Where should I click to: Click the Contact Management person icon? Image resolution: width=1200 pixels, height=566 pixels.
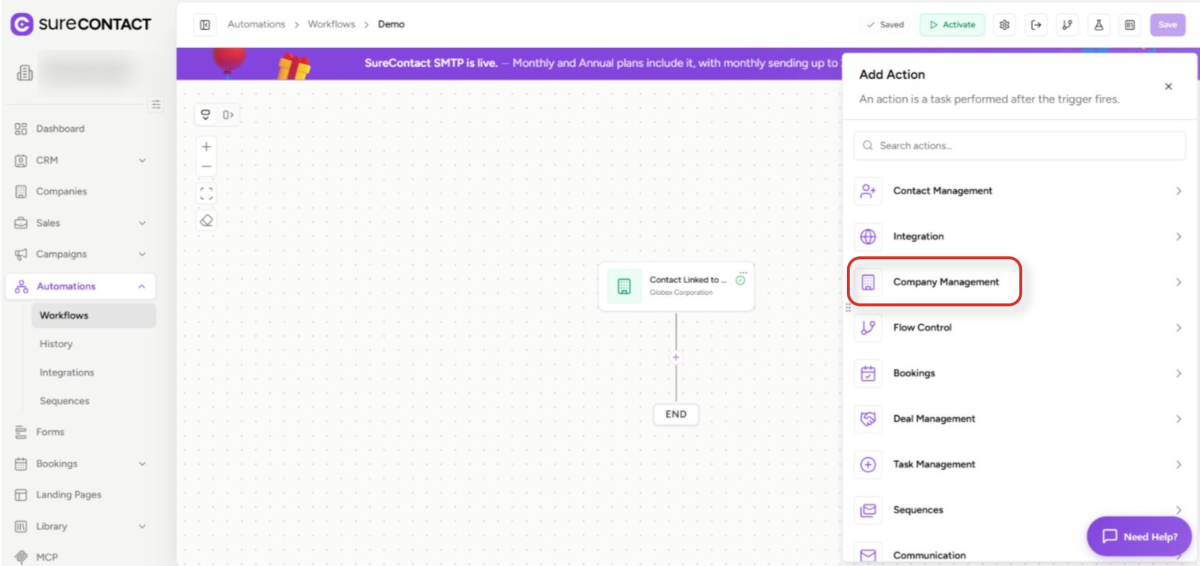[x=868, y=191]
